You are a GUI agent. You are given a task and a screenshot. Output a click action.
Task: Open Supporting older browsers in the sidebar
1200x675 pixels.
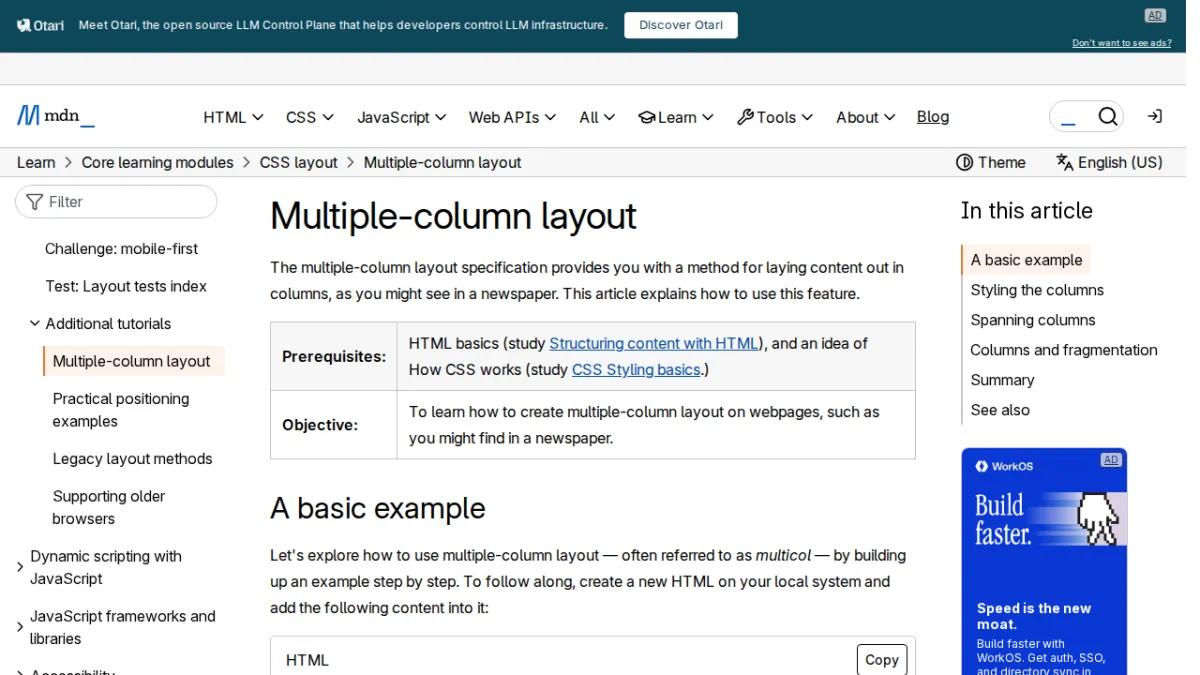pyautogui.click(x=109, y=507)
